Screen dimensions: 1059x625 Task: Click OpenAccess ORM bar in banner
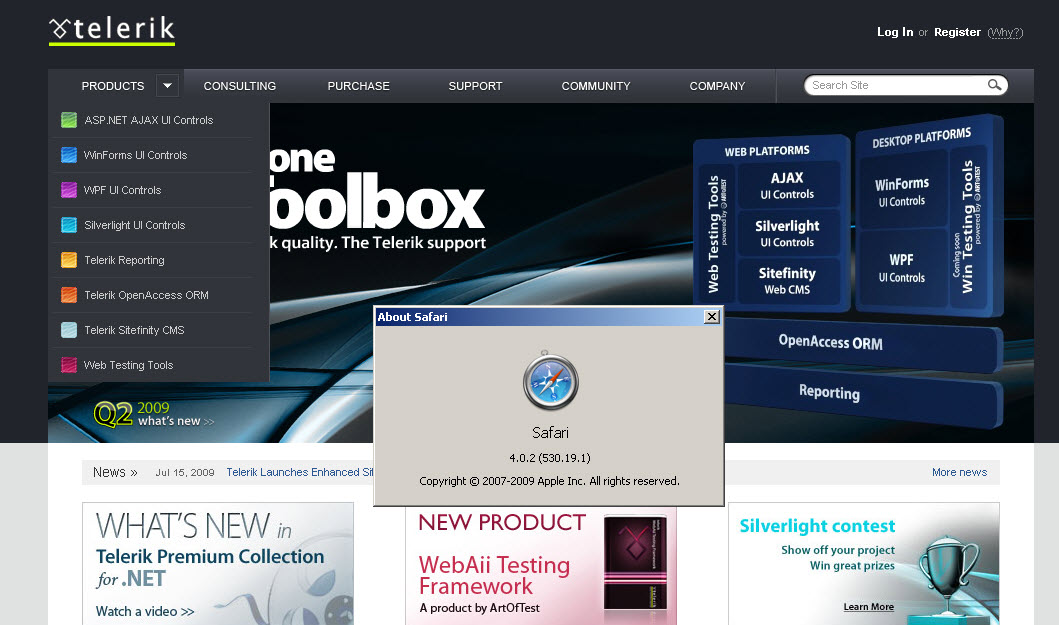point(862,346)
